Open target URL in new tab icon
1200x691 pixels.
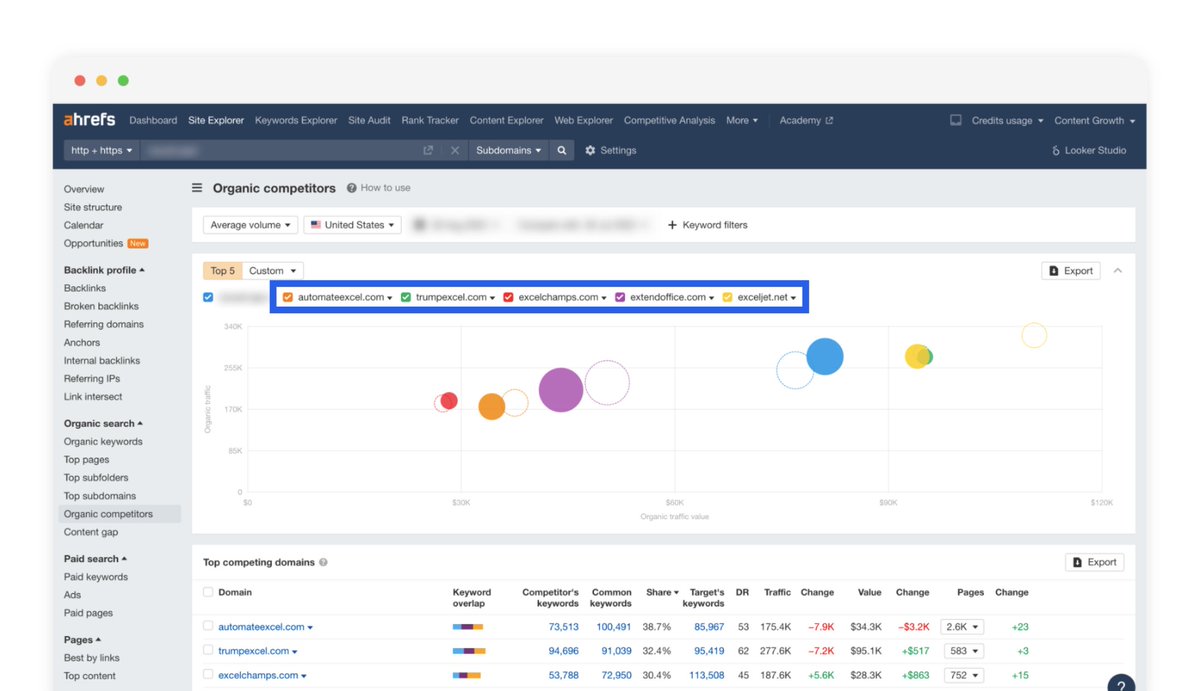428,150
